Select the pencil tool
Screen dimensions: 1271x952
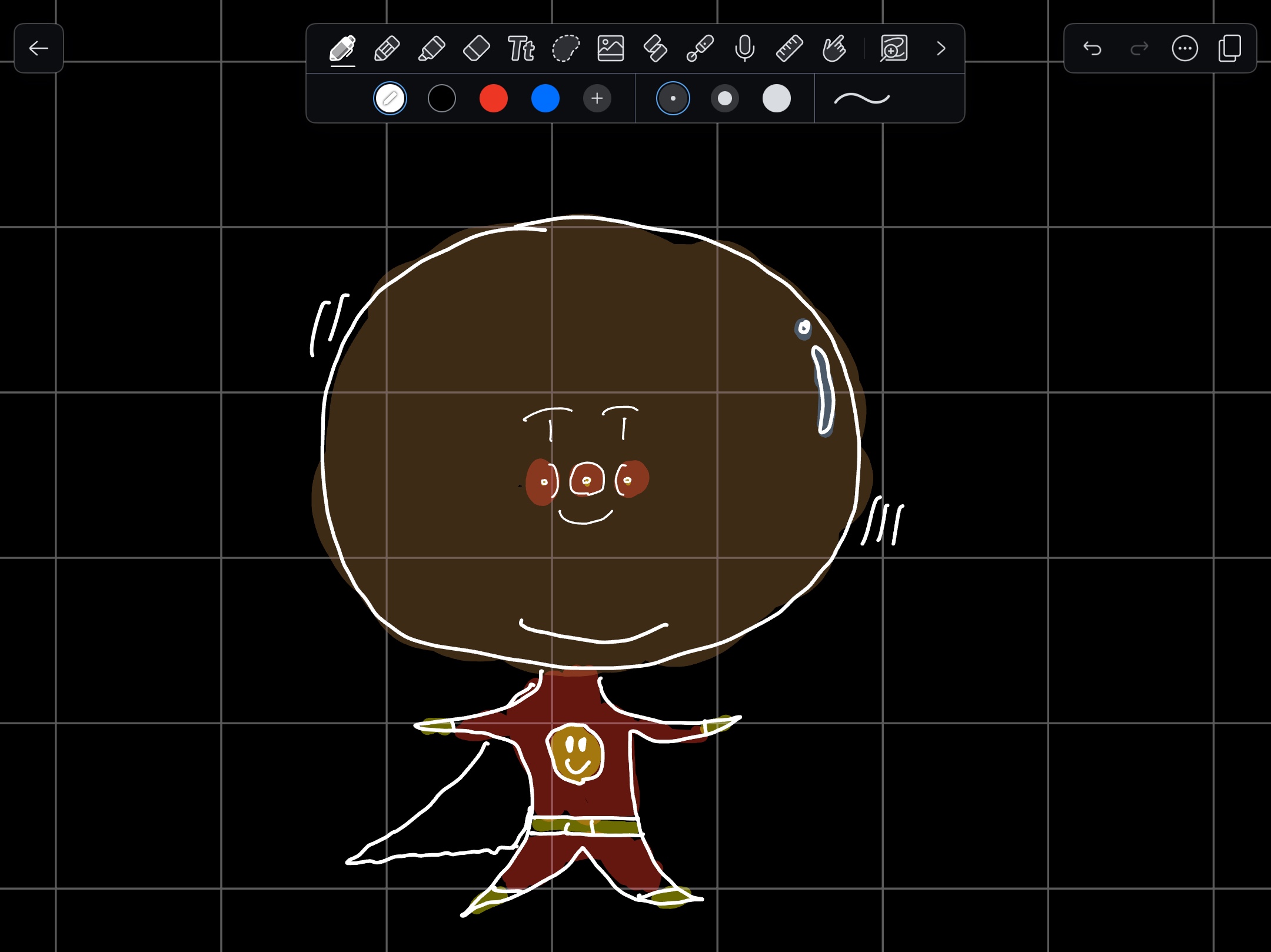tap(387, 48)
